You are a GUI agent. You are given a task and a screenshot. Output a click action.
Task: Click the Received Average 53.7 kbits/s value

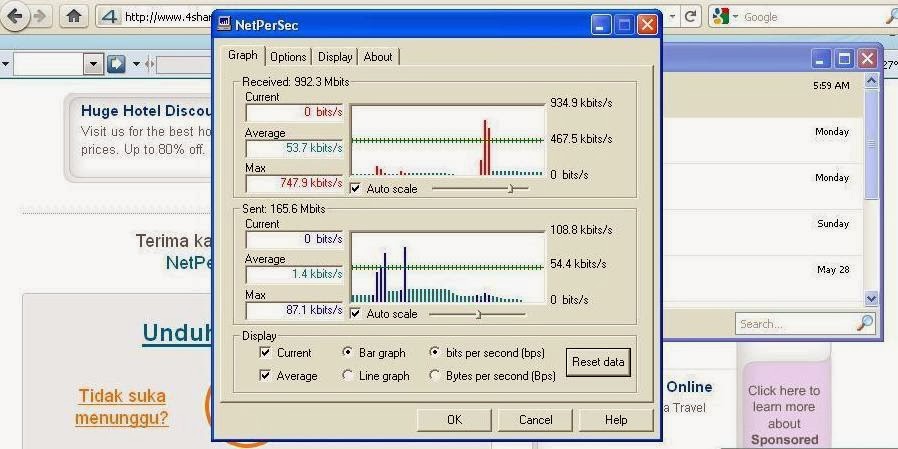coord(294,148)
